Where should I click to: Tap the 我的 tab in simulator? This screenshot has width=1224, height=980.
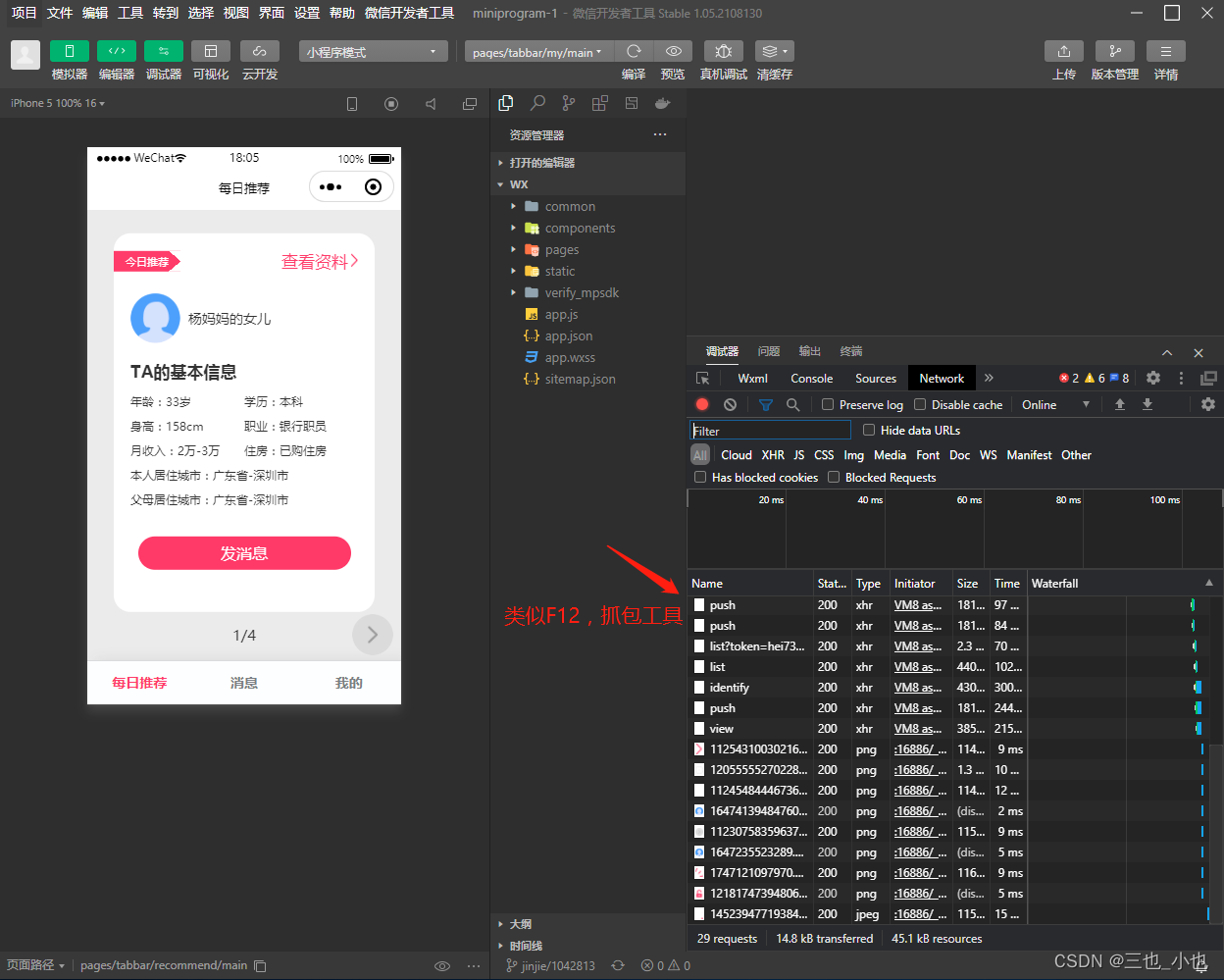click(x=349, y=683)
